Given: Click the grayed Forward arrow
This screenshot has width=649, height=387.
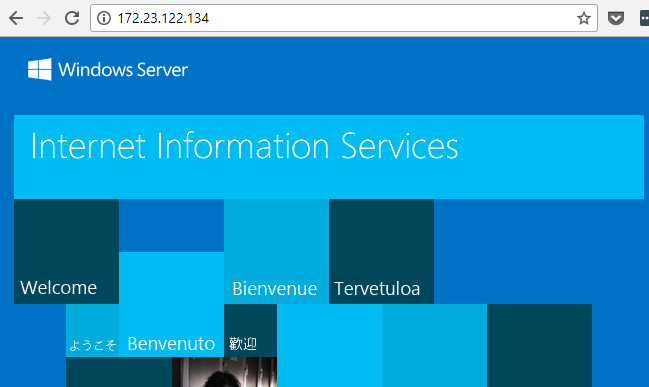Looking at the screenshot, I should (x=44, y=18).
